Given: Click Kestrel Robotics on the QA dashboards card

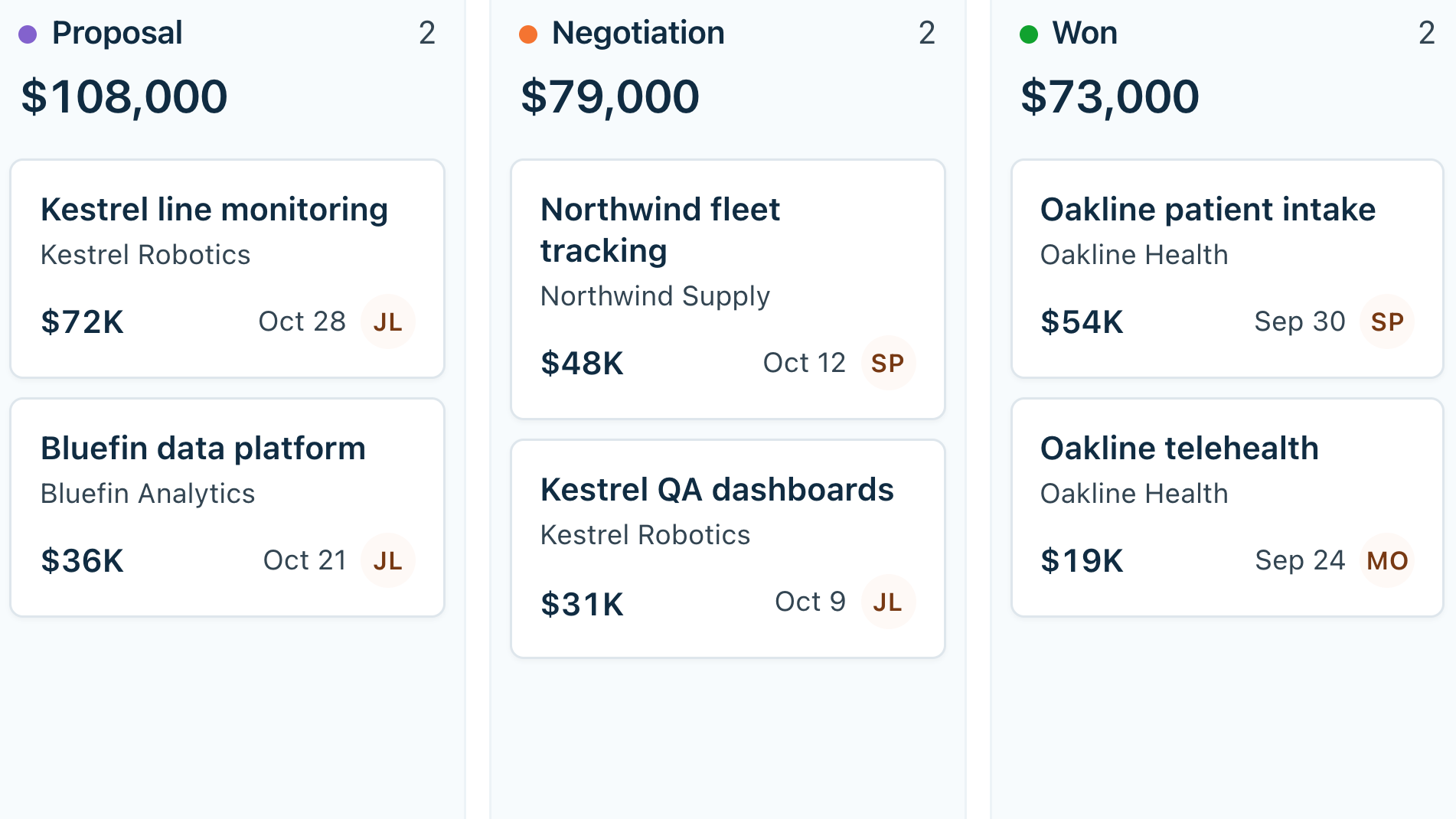Looking at the screenshot, I should [x=645, y=535].
